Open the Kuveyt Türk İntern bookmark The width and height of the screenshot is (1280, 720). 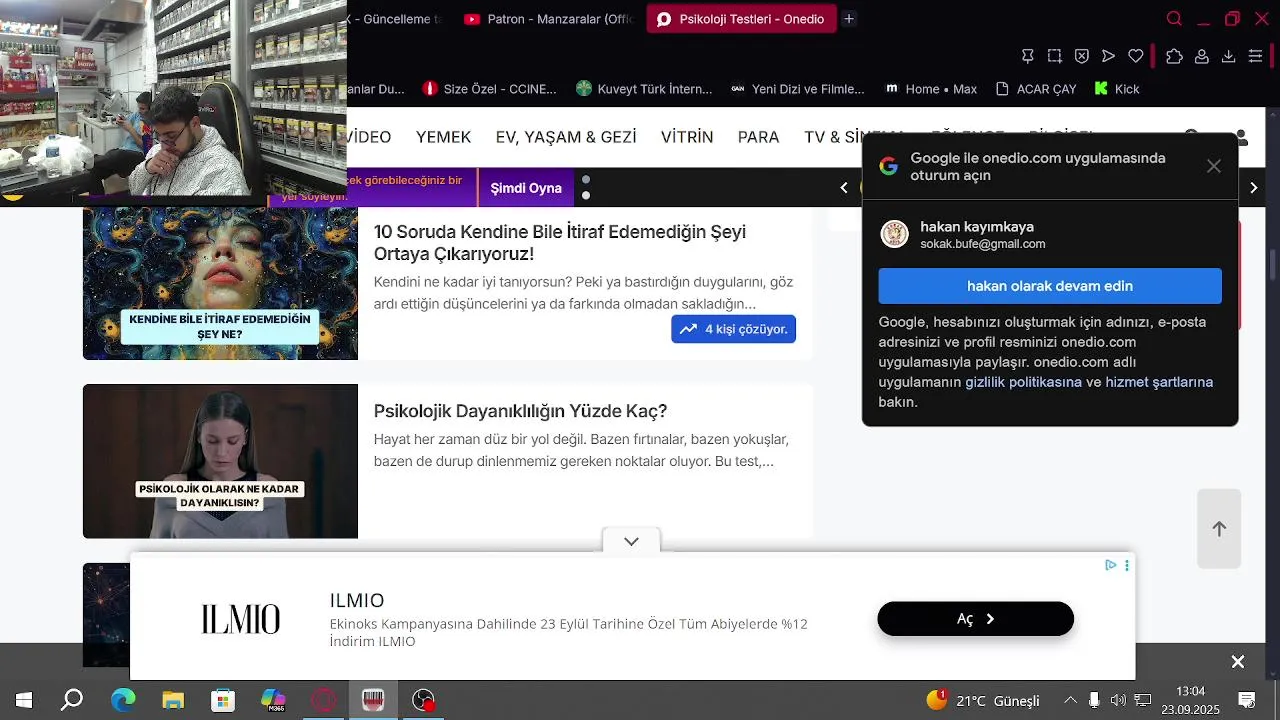tap(644, 89)
